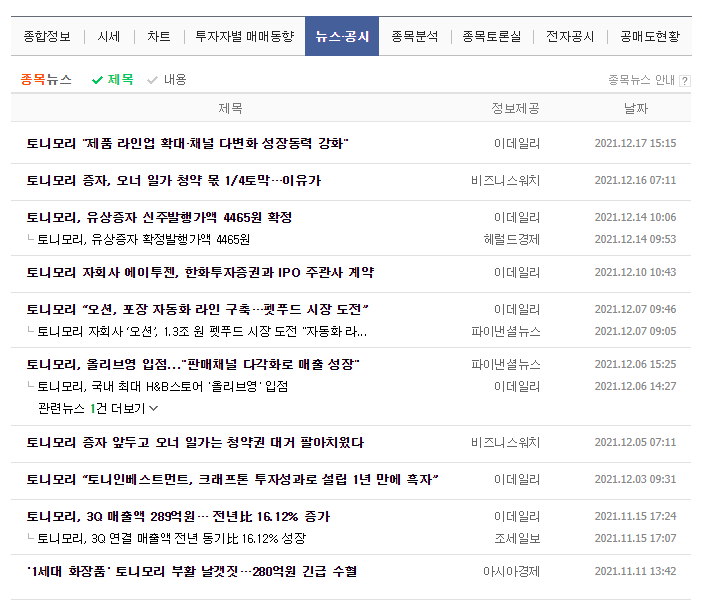Click source 헤럴드경제
This screenshot has height=609, width=702.
tap(512, 240)
